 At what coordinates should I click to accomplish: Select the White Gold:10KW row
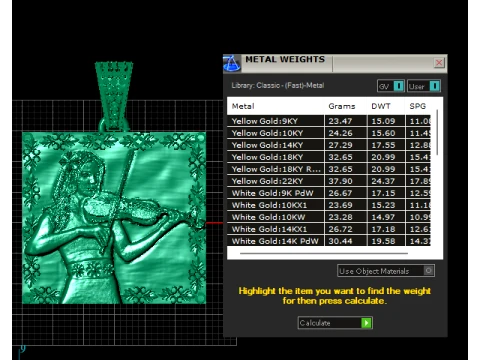(329, 217)
